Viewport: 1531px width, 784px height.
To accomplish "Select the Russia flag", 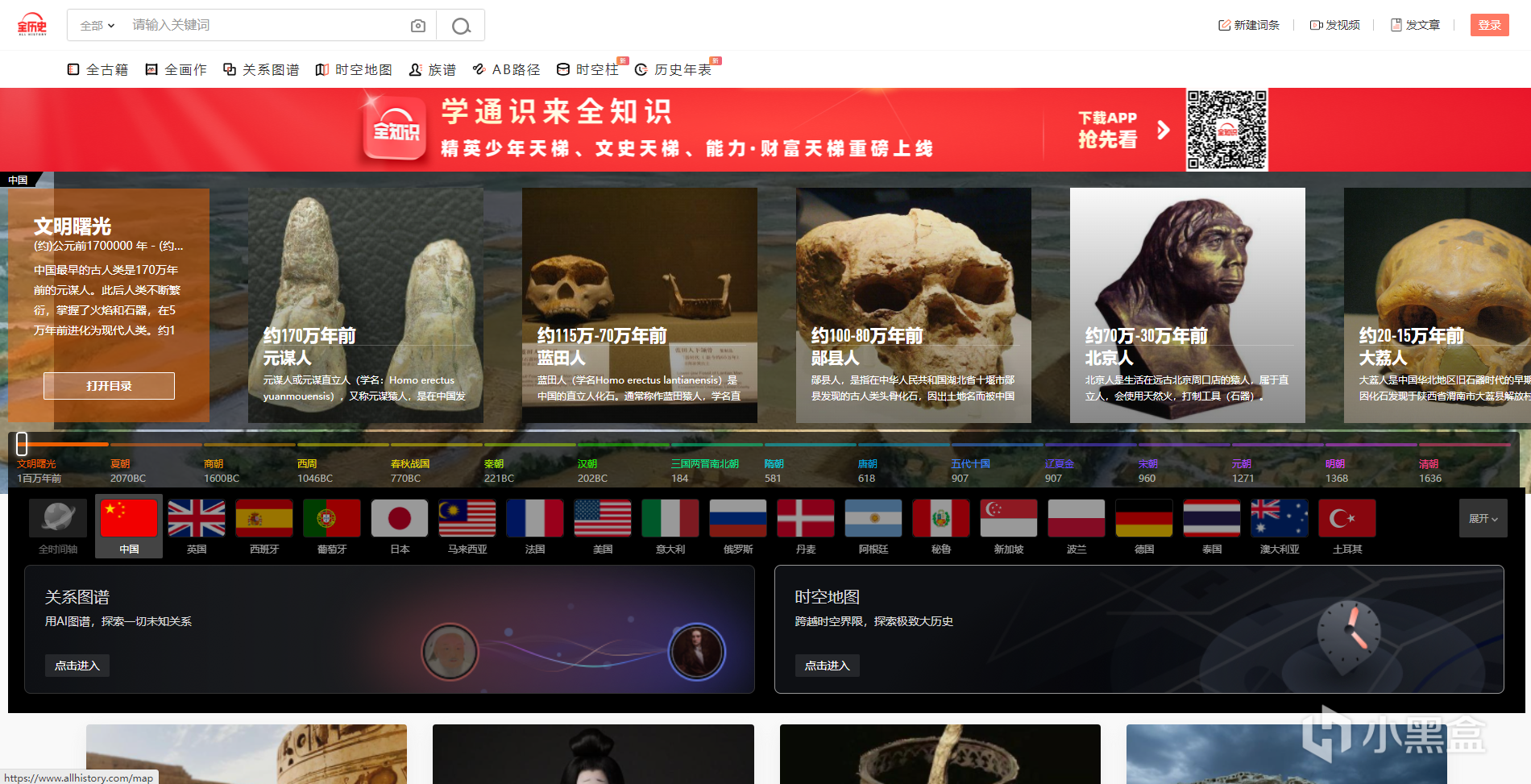I will click(738, 518).
